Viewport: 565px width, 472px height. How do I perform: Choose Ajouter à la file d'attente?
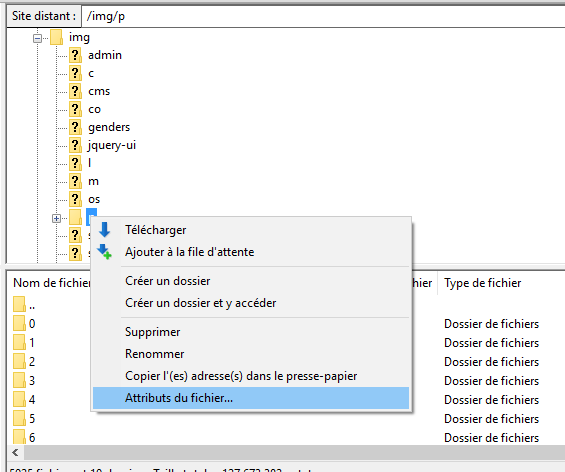click(251, 252)
